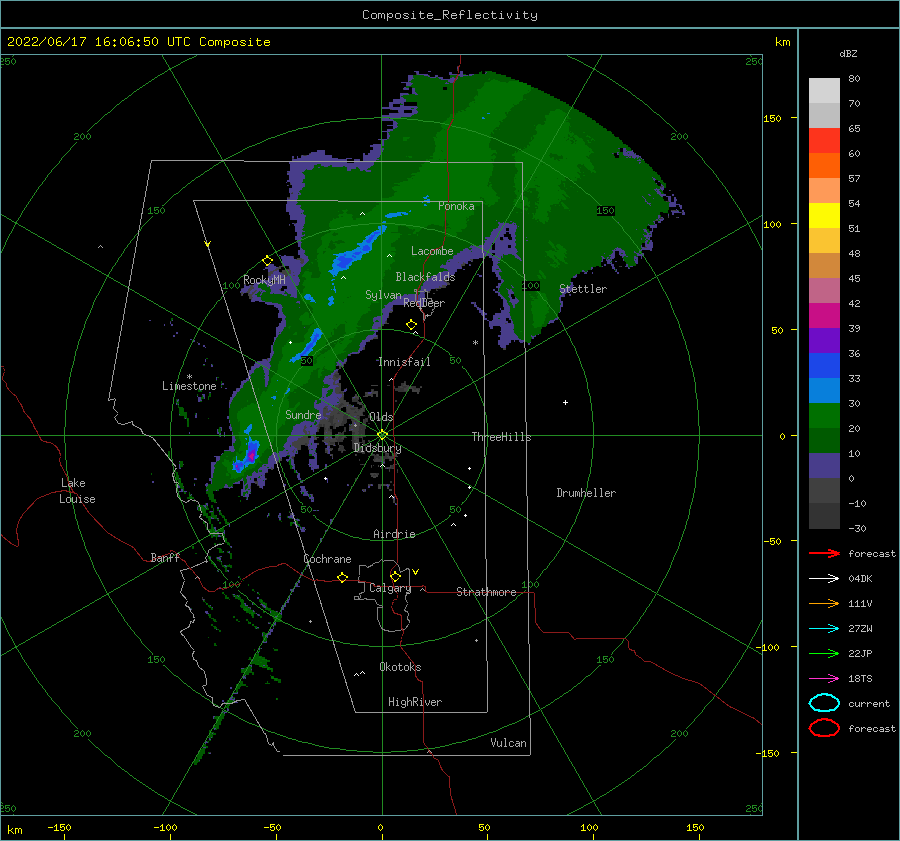900x841 pixels.
Task: Click the green 22JP arrow legend icon
Action: click(824, 653)
